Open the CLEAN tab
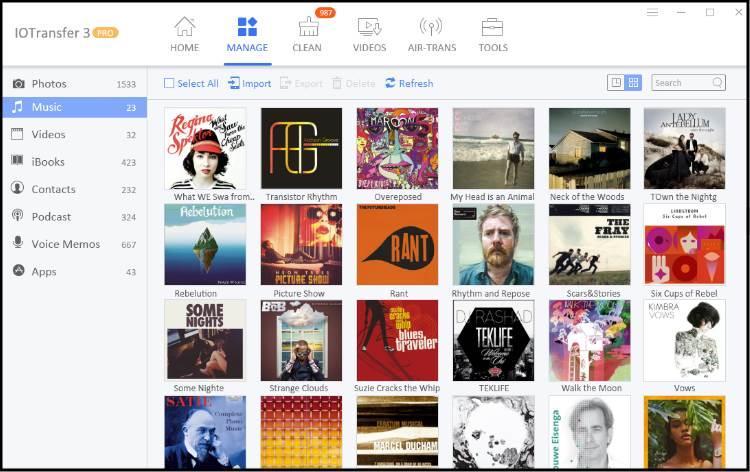 [307, 35]
